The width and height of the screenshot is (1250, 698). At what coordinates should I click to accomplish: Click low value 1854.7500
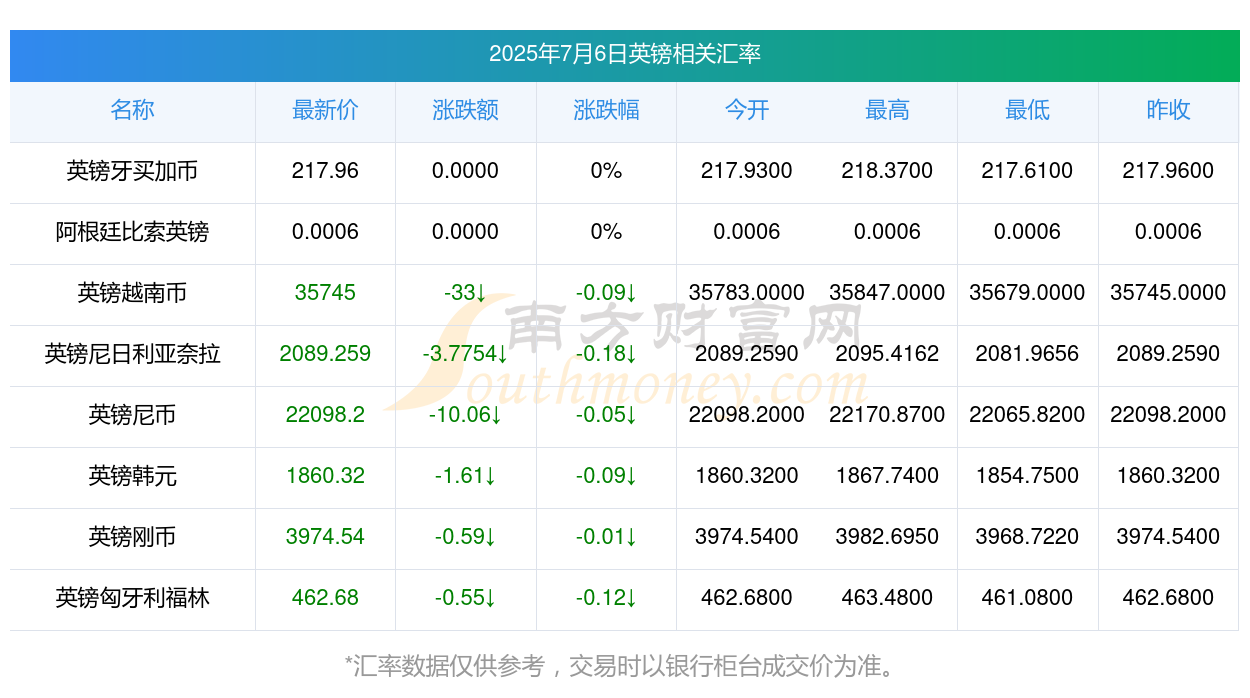[1027, 476]
